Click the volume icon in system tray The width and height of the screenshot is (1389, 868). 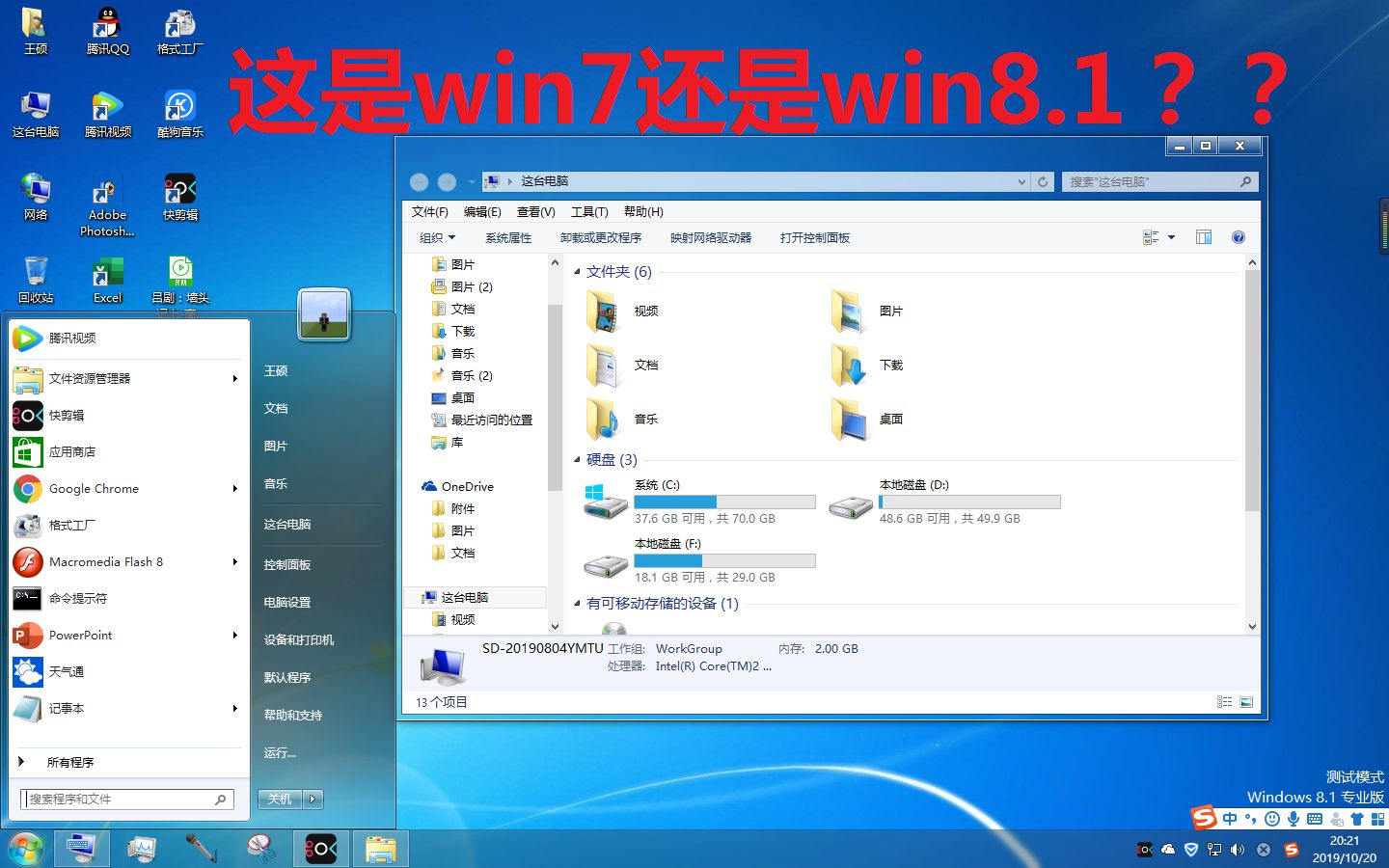[1238, 850]
